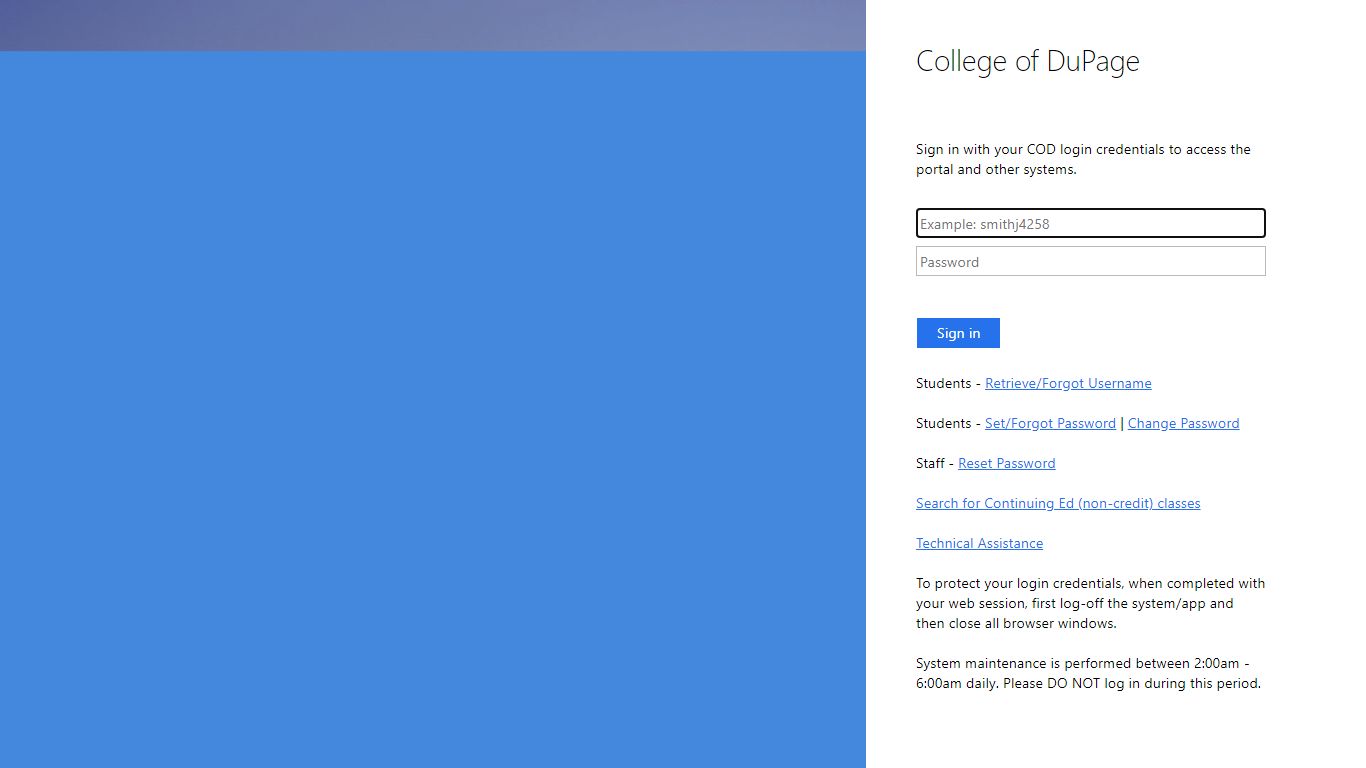Click the Sign in button
This screenshot has width=1366, height=768.
click(958, 333)
